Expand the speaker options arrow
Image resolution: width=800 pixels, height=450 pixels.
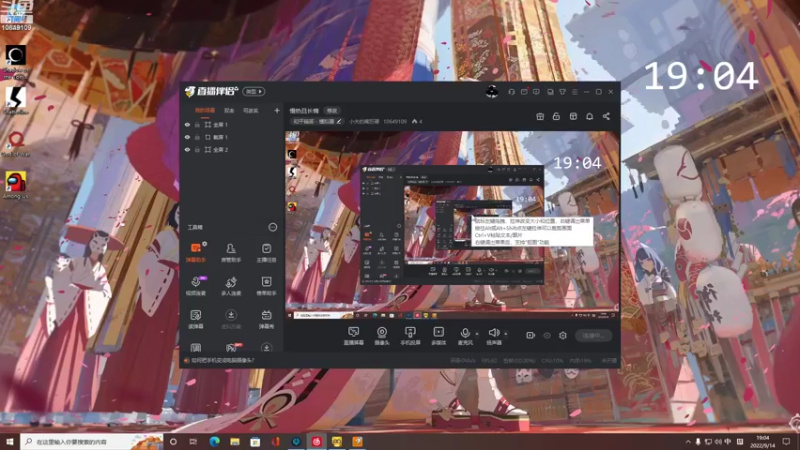[x=506, y=334]
